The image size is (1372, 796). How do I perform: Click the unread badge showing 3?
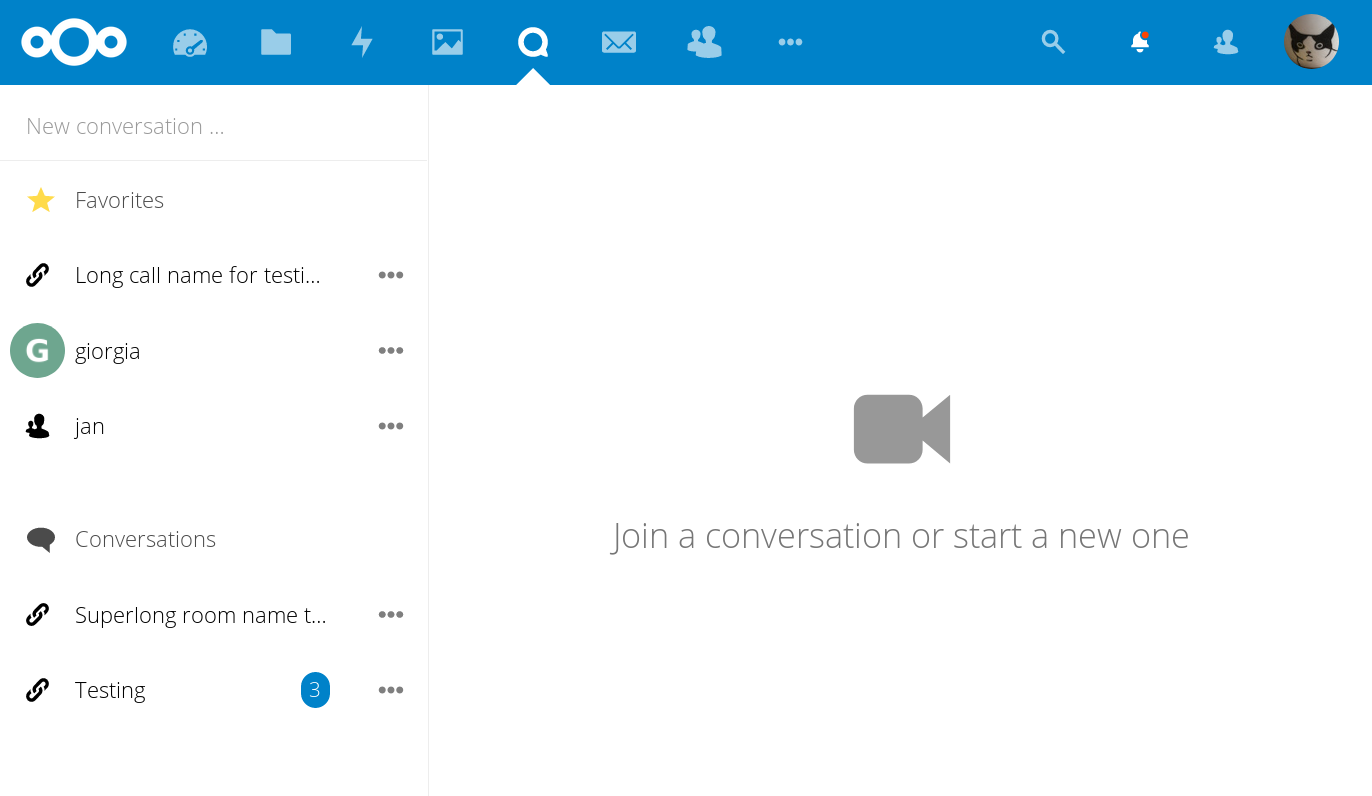(x=315, y=690)
